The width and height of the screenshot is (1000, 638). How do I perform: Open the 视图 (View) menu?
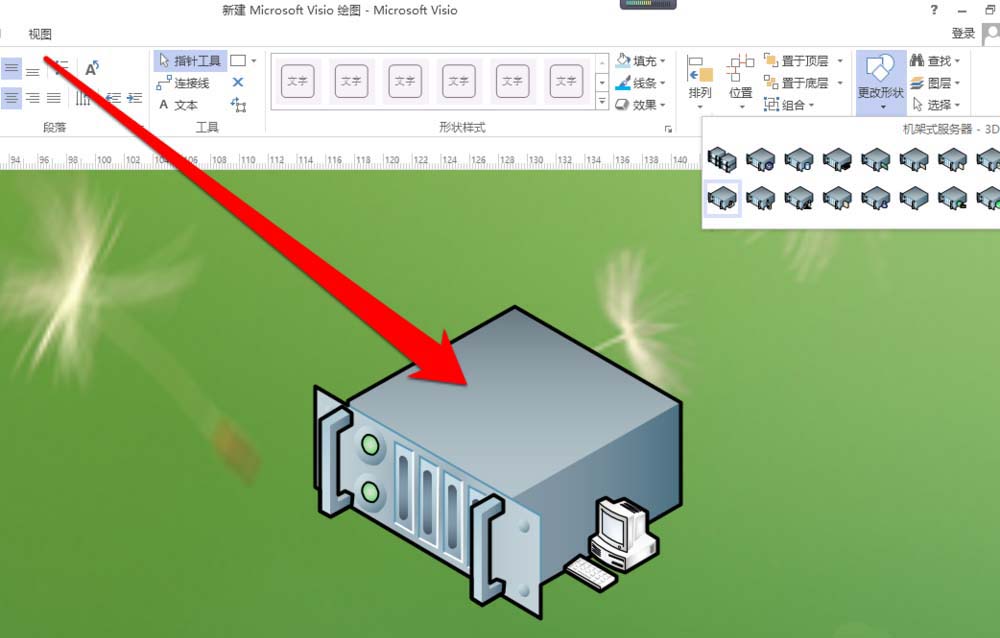(x=42, y=33)
